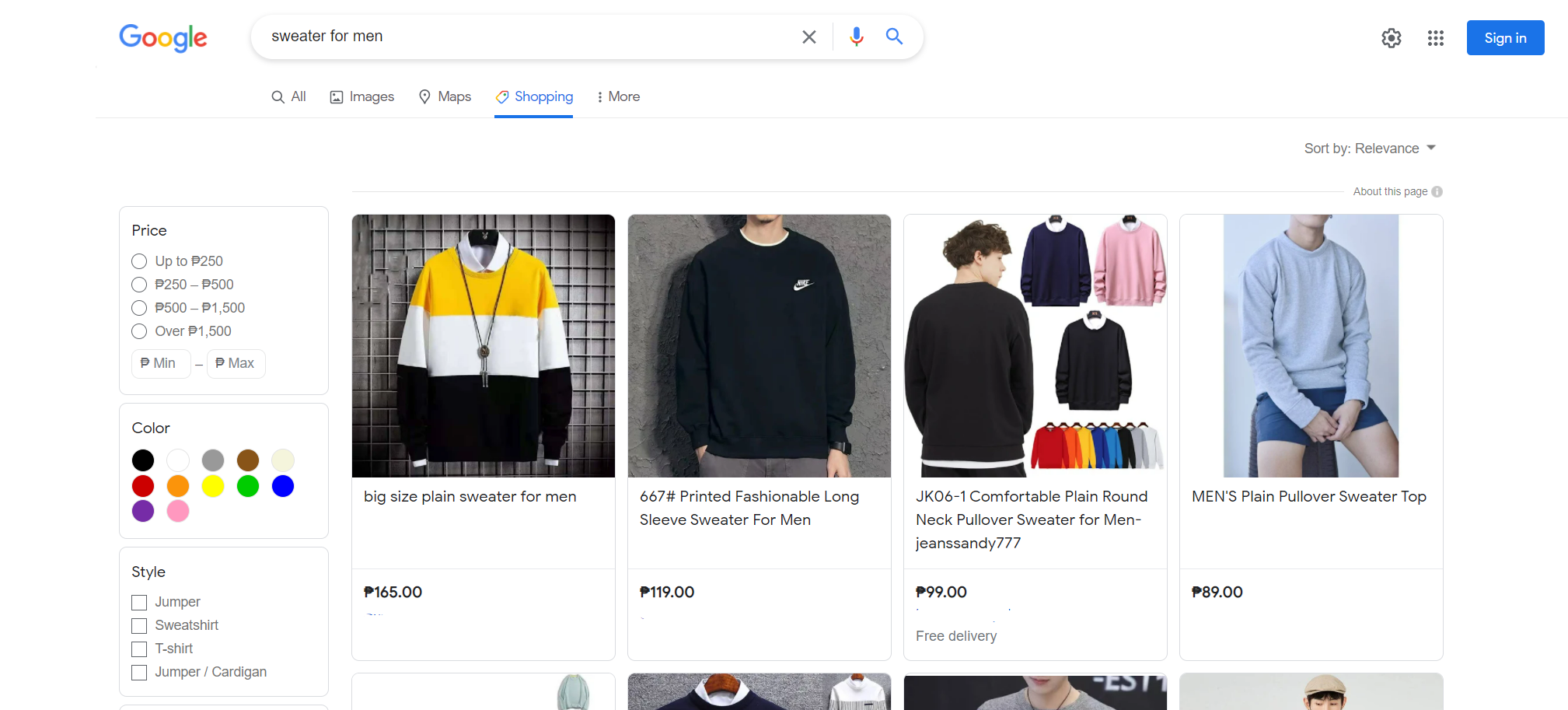Viewport: 1568px width, 710px height.
Task: Click the voice search microphone icon
Action: pos(856,36)
